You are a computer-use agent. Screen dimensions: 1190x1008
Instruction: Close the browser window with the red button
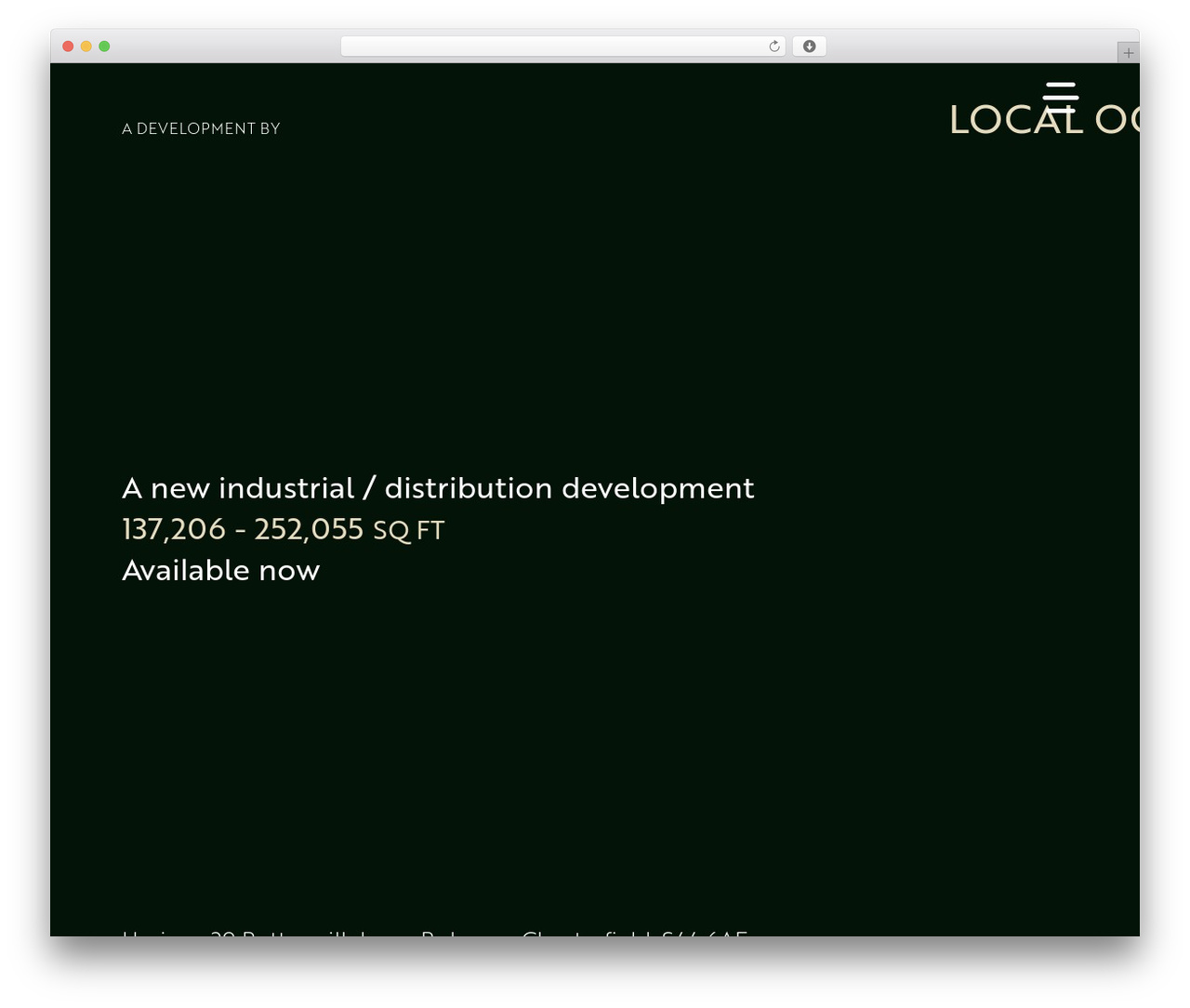68,46
